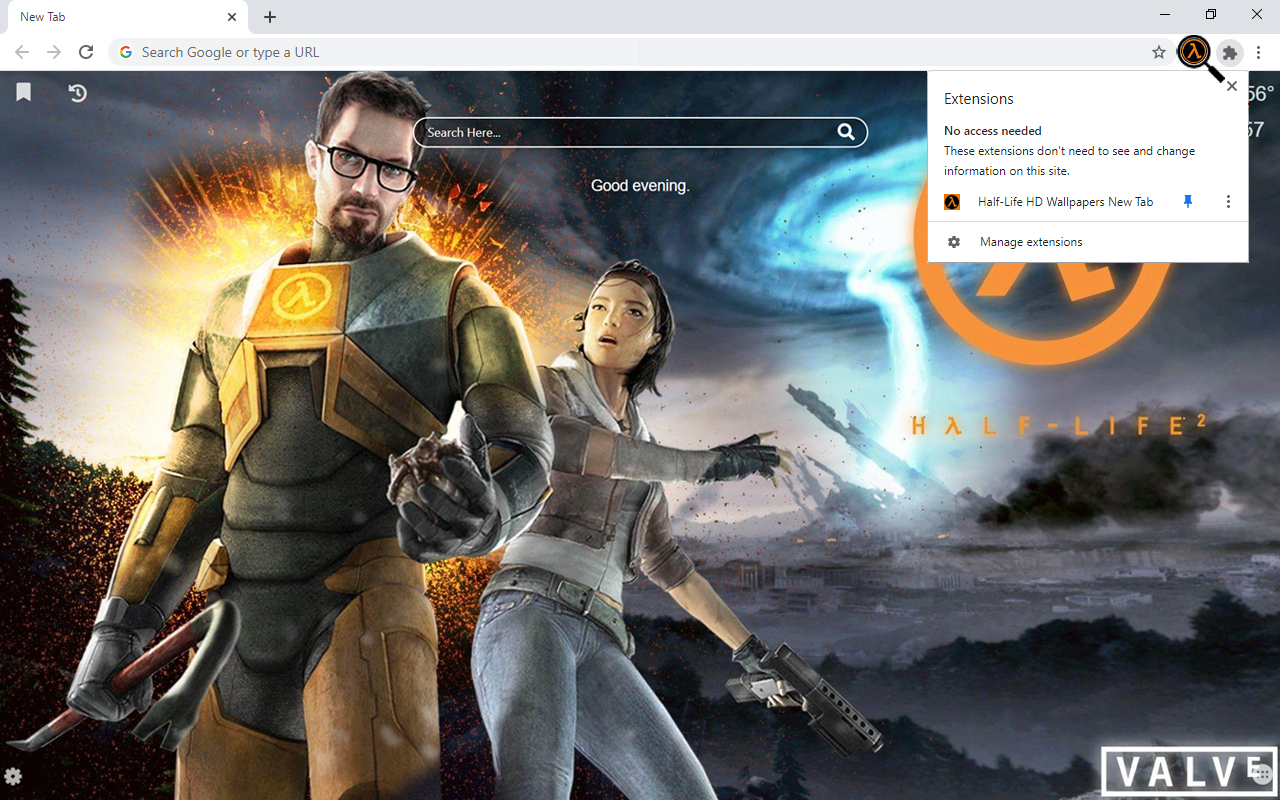Open the bookmarks icon on the page

coord(24,92)
